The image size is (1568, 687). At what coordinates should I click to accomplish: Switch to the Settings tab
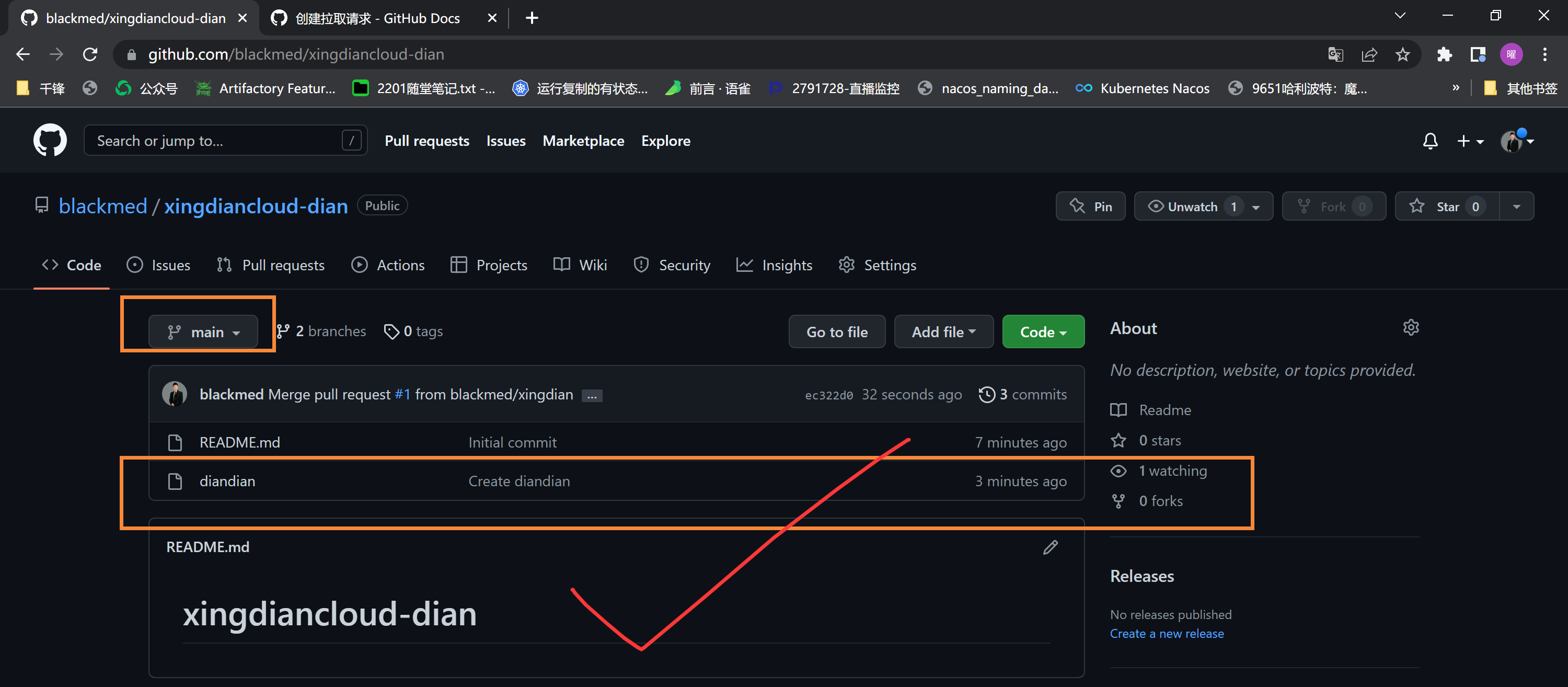tap(877, 265)
